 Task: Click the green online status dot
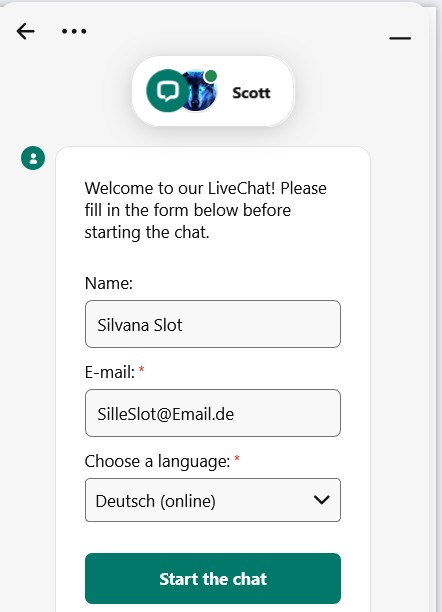[211, 76]
